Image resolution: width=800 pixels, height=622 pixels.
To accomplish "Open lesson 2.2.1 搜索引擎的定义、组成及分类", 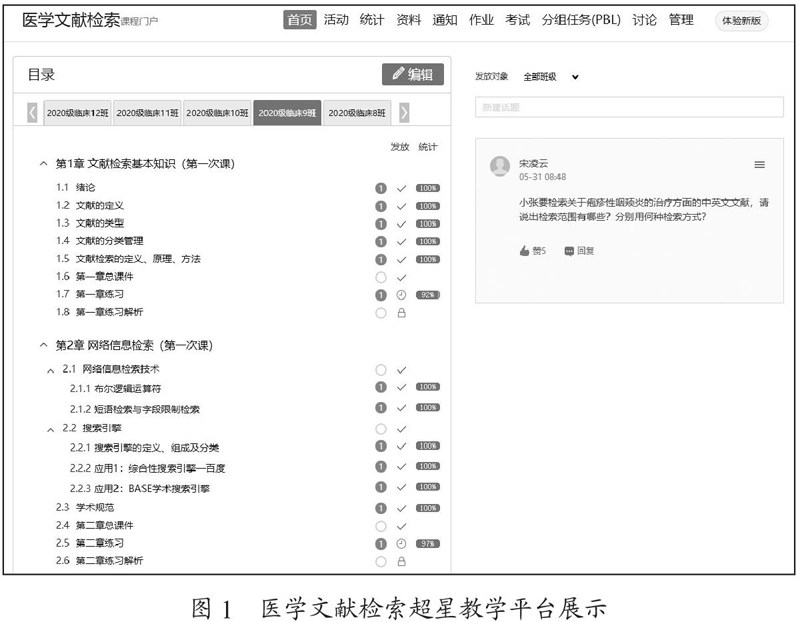I will (x=144, y=448).
